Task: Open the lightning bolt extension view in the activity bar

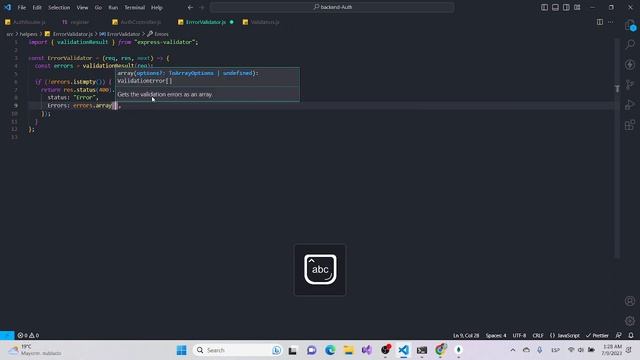Action: [x=630, y=64]
